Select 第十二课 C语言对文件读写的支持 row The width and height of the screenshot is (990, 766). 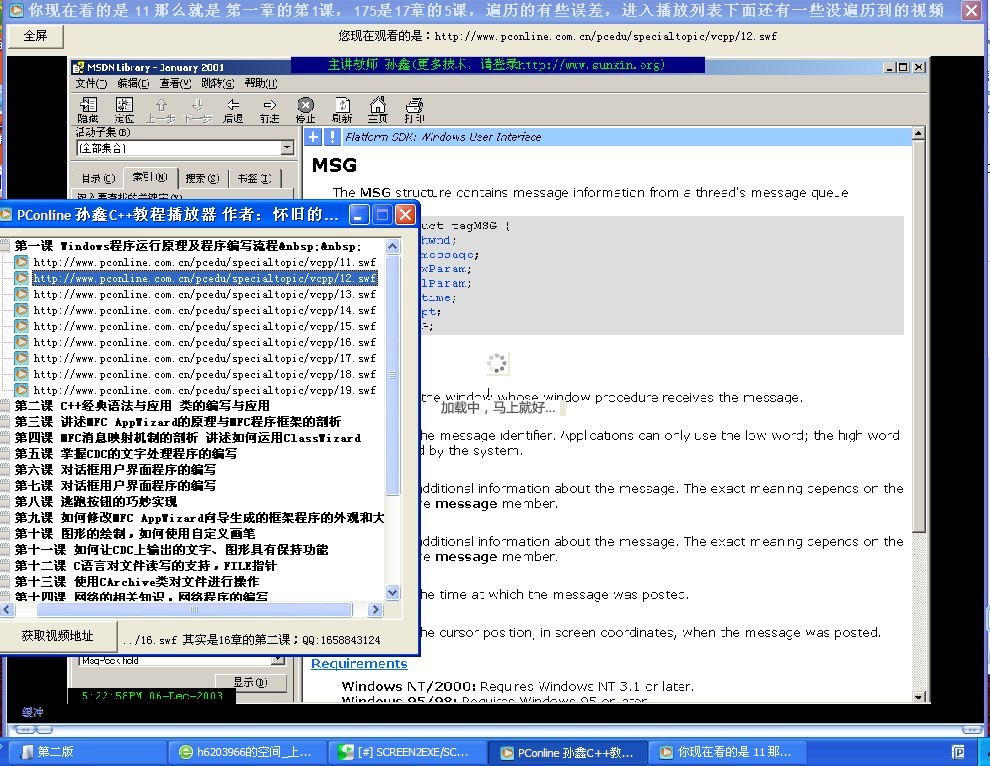[x=145, y=566]
